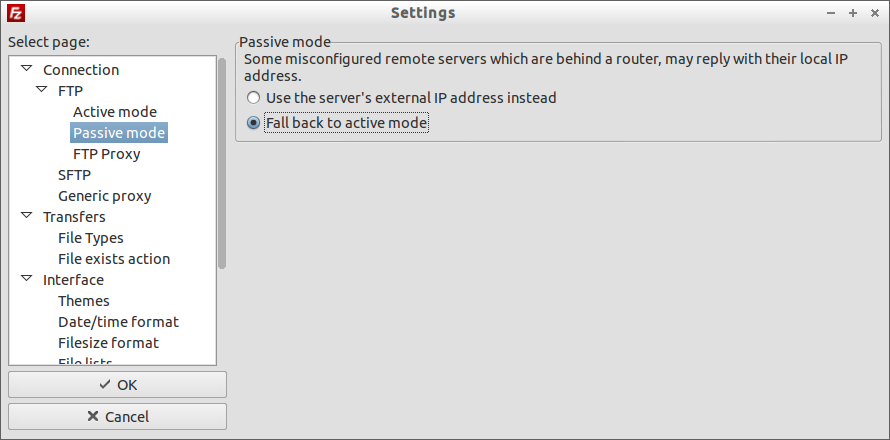Open Date/time format settings
The width and height of the screenshot is (890, 440).
point(118,322)
